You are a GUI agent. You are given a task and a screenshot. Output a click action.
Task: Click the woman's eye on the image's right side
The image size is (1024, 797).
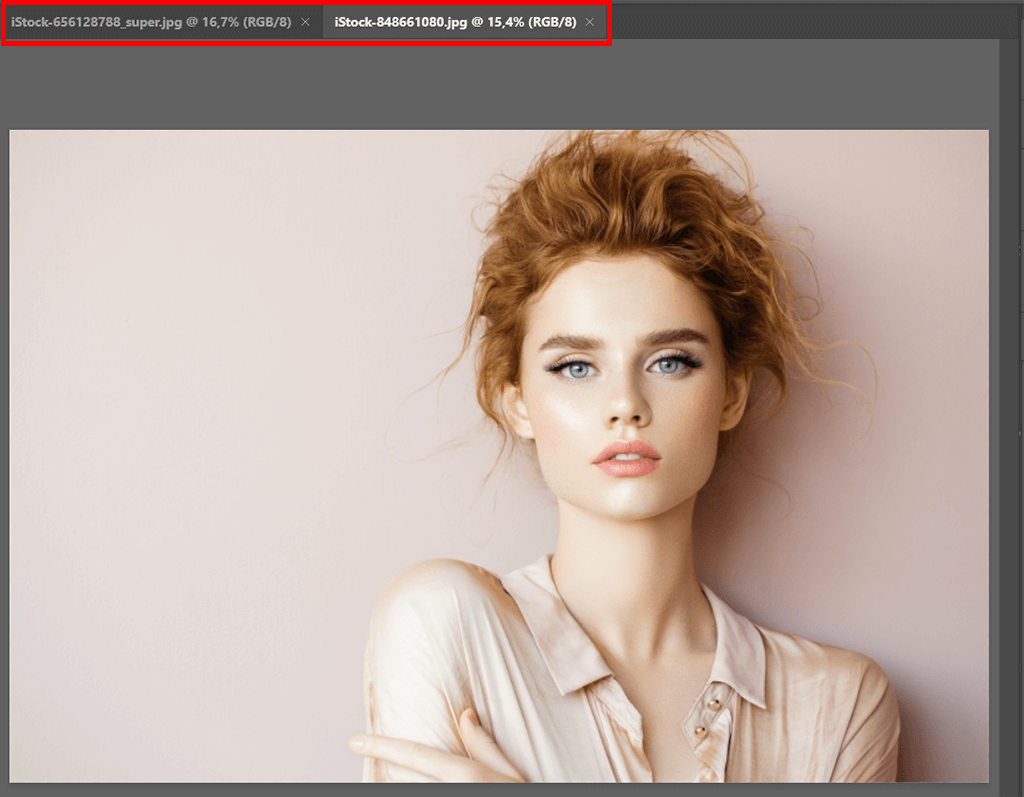670,366
